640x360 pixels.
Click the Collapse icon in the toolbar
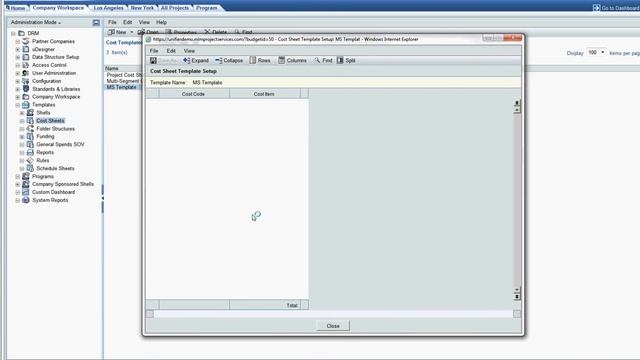[218, 60]
